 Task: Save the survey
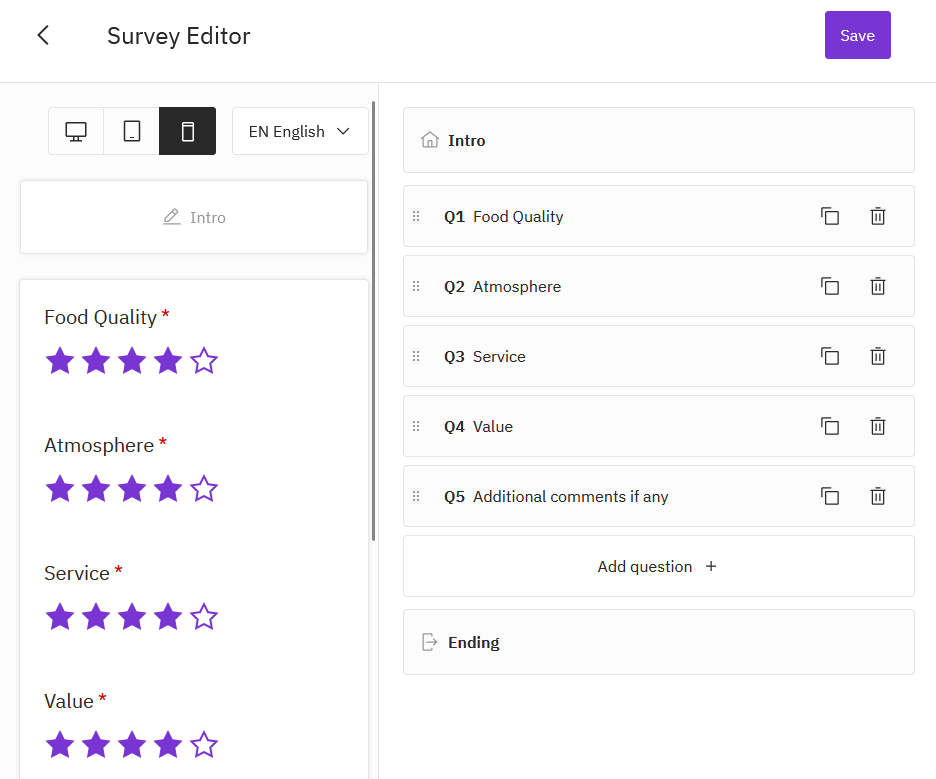(857, 36)
